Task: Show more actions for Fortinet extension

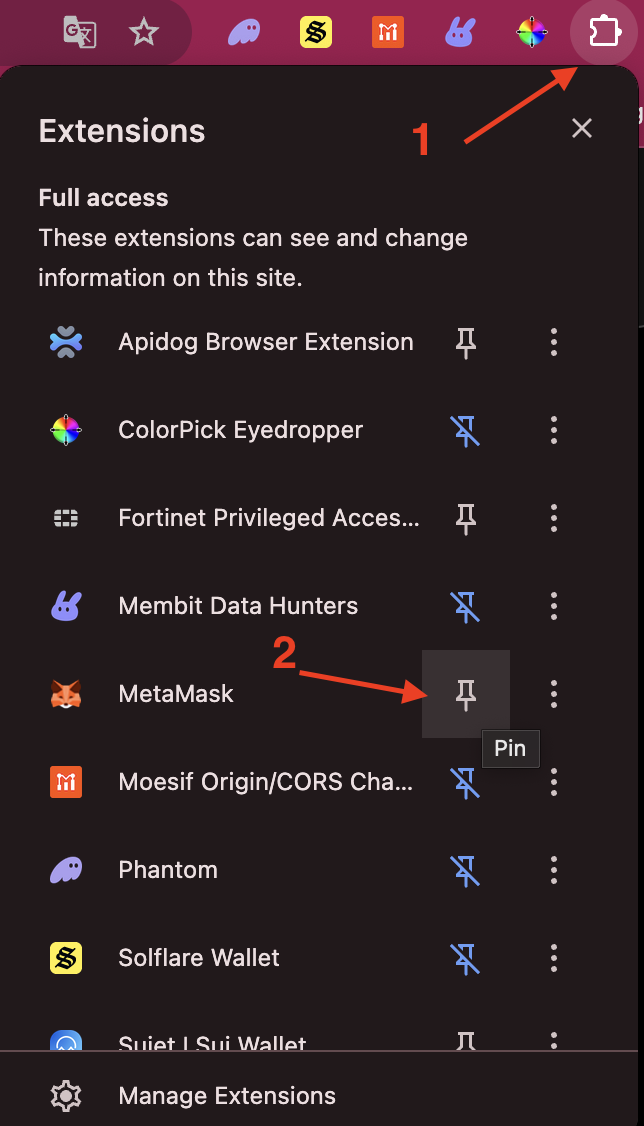Action: pyautogui.click(x=554, y=518)
